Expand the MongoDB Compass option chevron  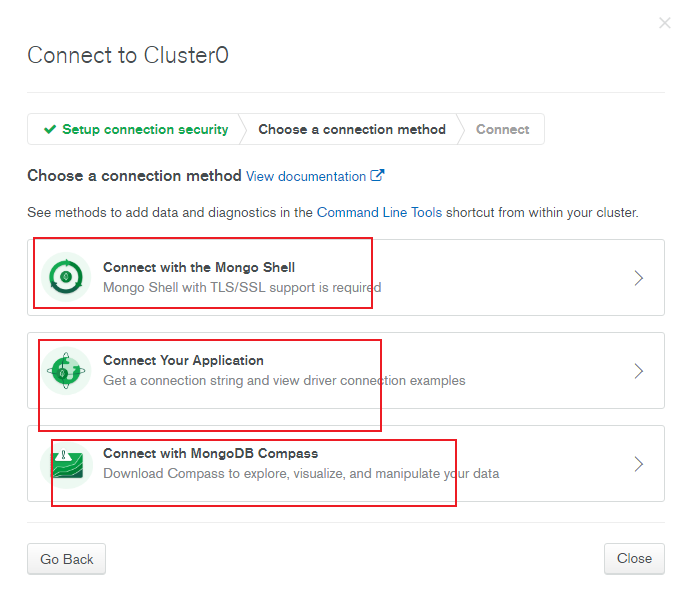[x=639, y=464]
